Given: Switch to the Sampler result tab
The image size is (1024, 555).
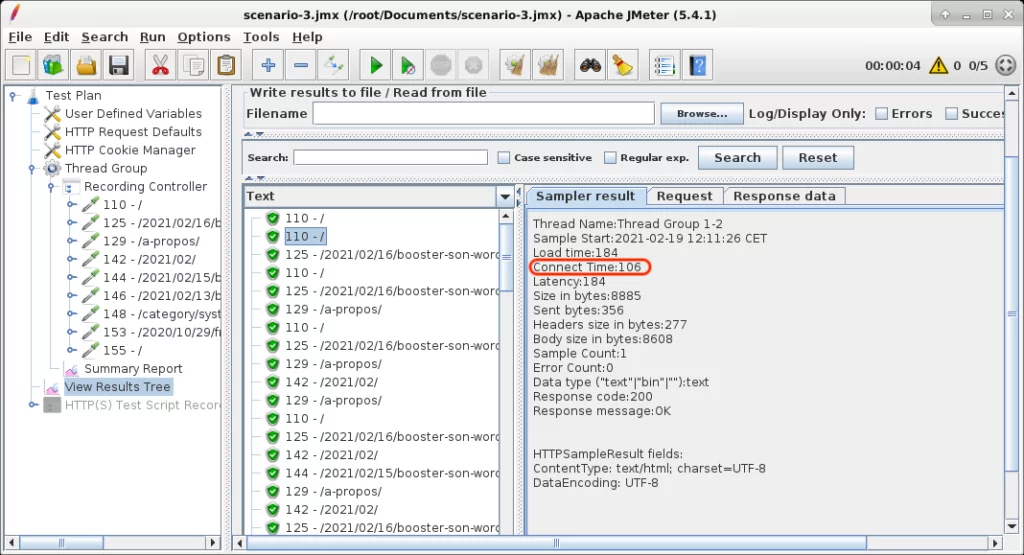Looking at the screenshot, I should click(x=586, y=196).
